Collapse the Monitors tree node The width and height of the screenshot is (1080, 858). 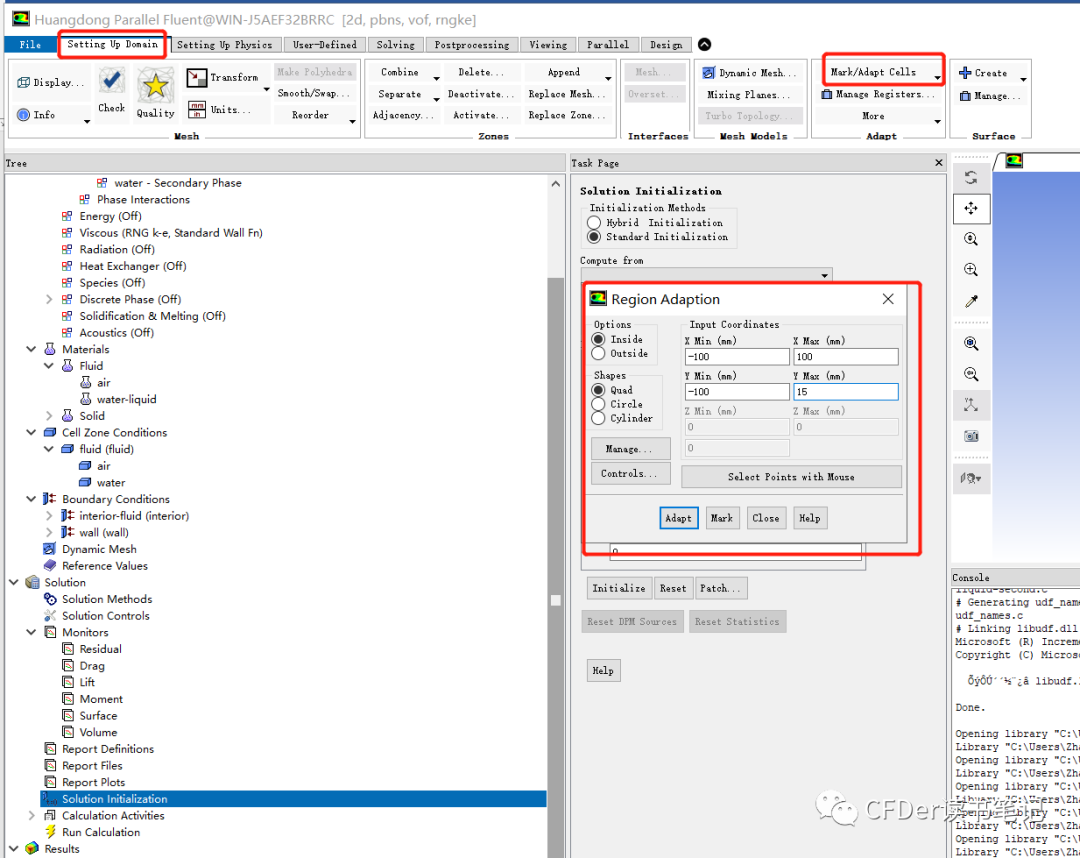click(x=31, y=632)
